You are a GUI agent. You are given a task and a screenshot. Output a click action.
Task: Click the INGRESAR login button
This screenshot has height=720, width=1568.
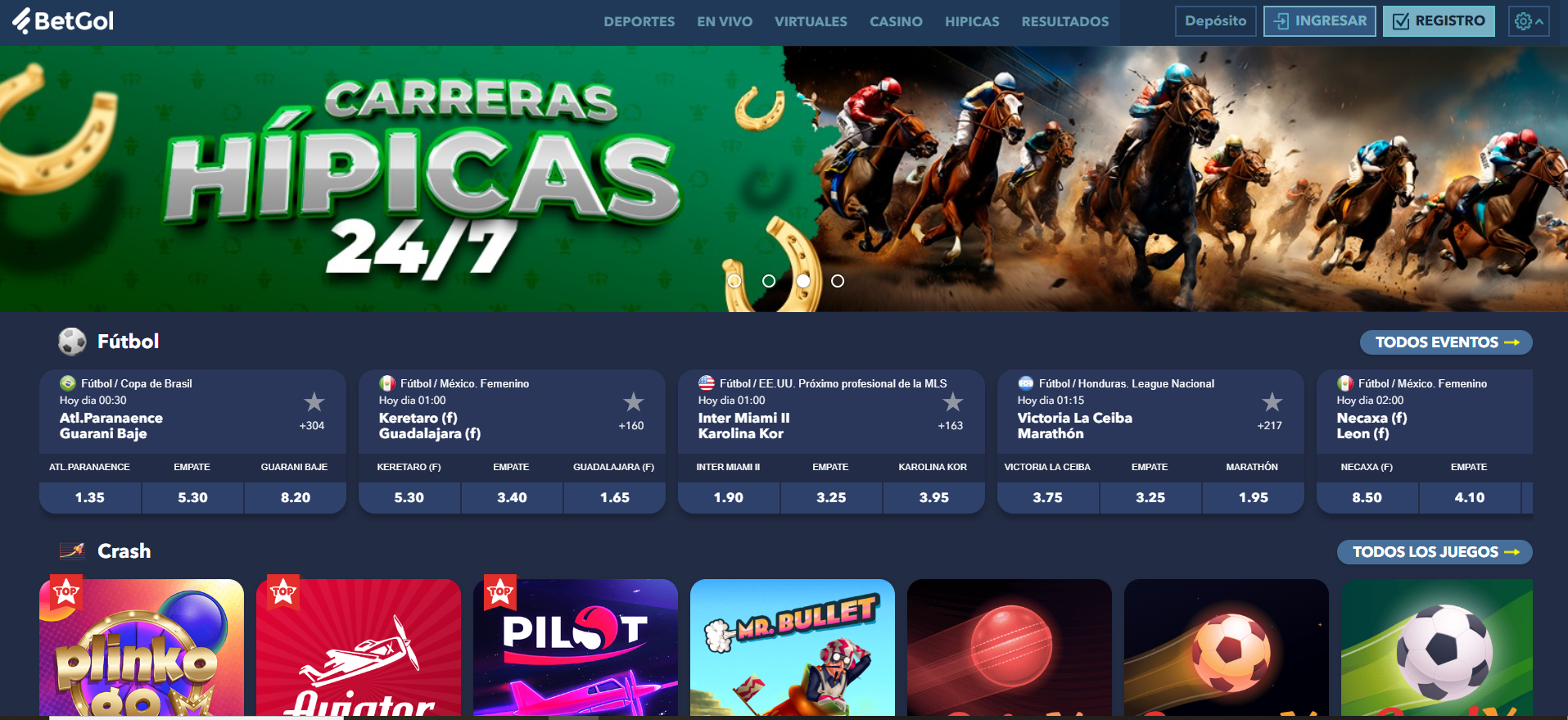[1320, 21]
